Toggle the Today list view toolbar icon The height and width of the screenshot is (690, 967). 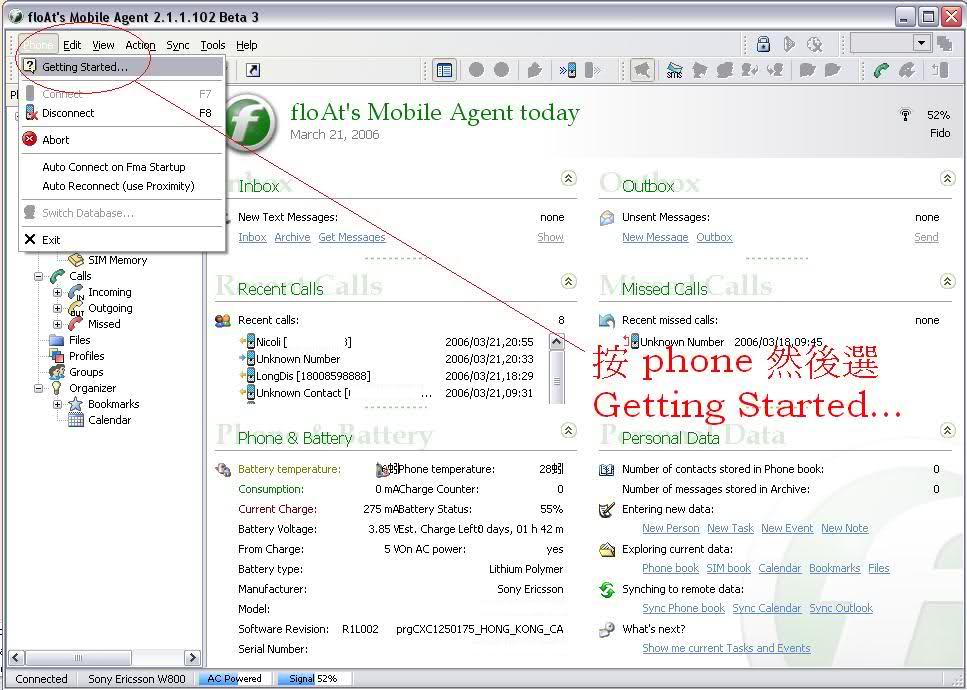click(444, 70)
